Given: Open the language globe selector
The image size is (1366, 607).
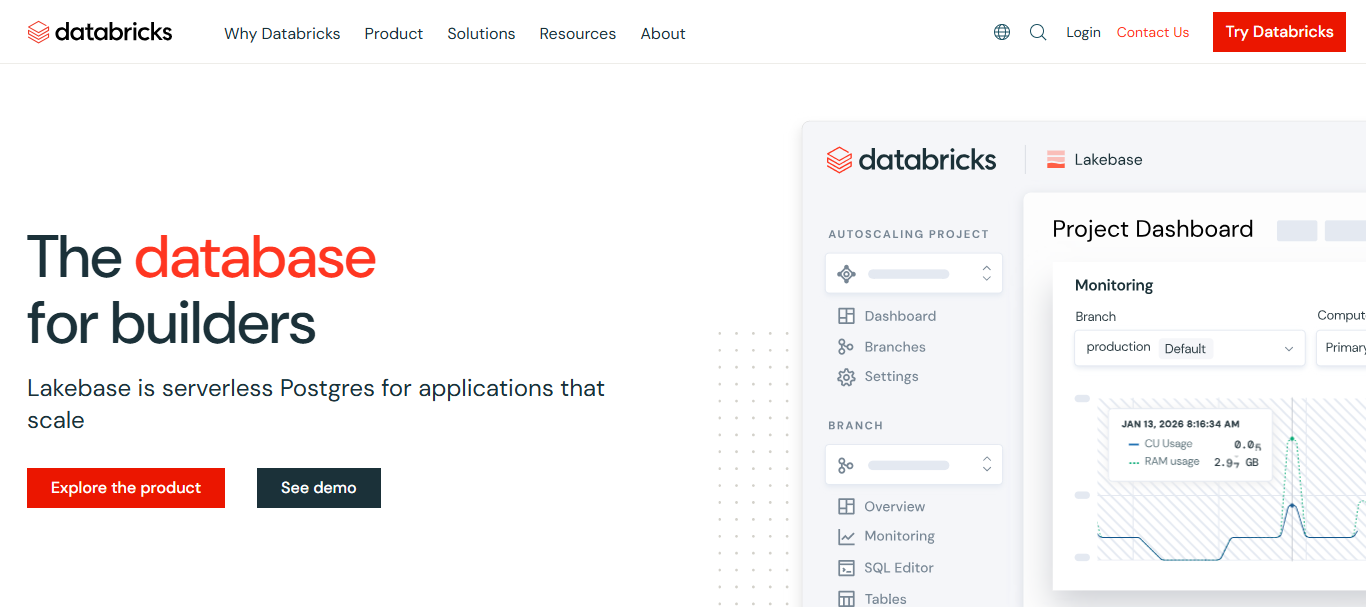Looking at the screenshot, I should point(1002,32).
